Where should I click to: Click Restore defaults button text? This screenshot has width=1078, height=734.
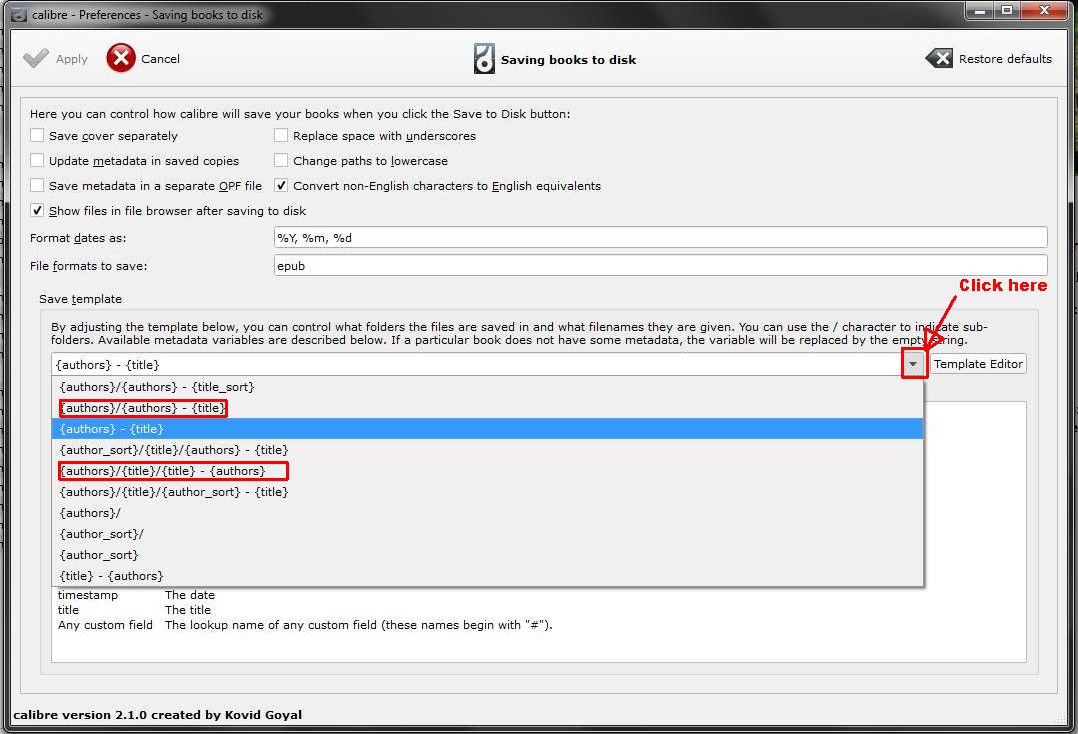tap(1005, 59)
